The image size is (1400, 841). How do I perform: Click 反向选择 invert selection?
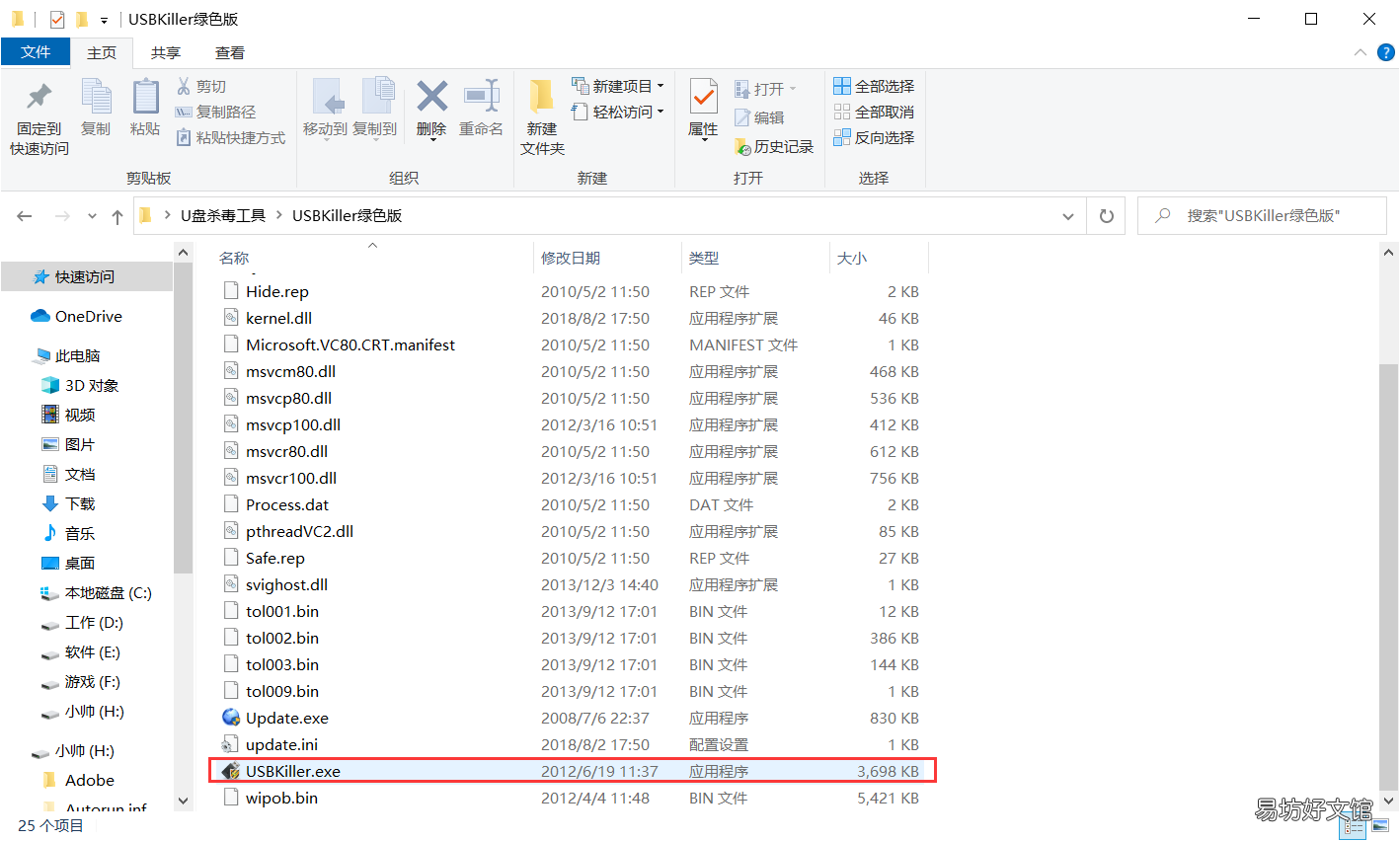[874, 138]
